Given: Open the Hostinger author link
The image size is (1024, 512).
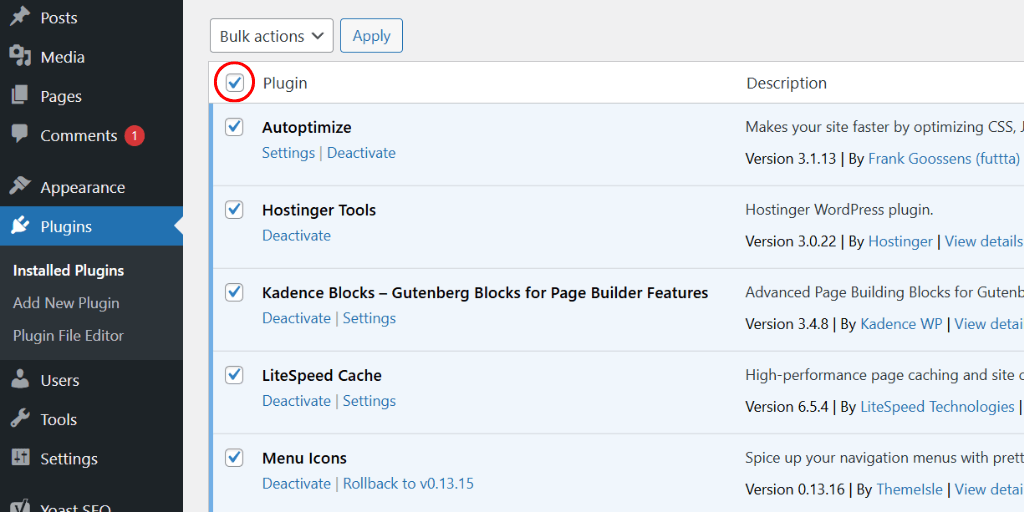Looking at the screenshot, I should [x=900, y=241].
